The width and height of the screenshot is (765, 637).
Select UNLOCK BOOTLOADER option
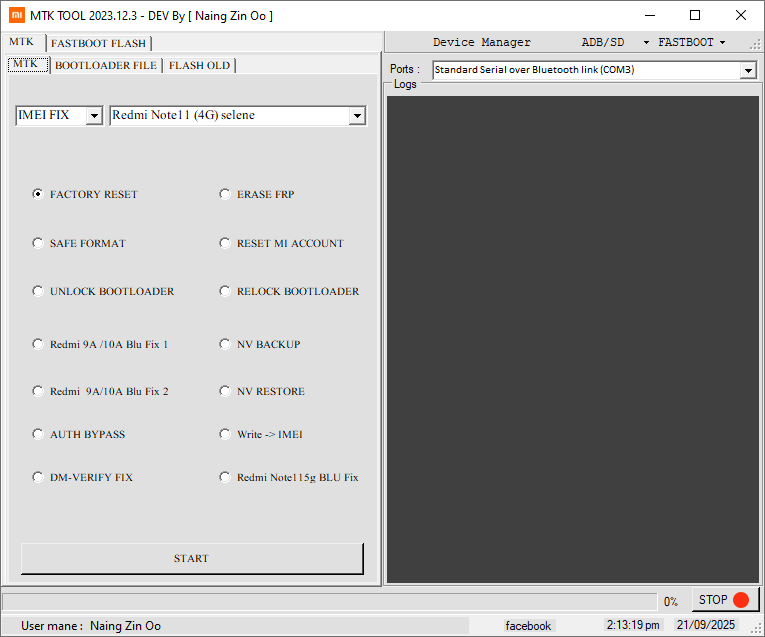coord(38,291)
